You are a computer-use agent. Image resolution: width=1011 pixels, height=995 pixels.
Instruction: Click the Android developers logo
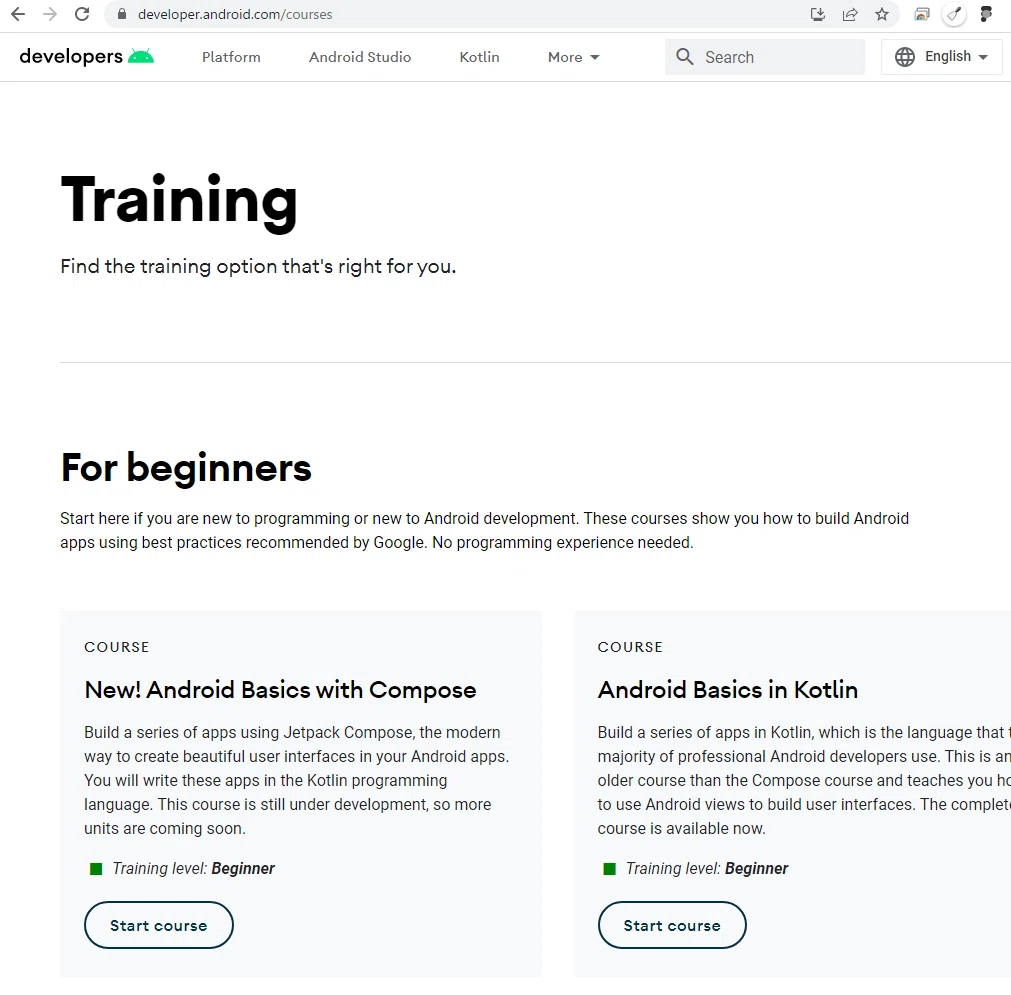tap(86, 57)
